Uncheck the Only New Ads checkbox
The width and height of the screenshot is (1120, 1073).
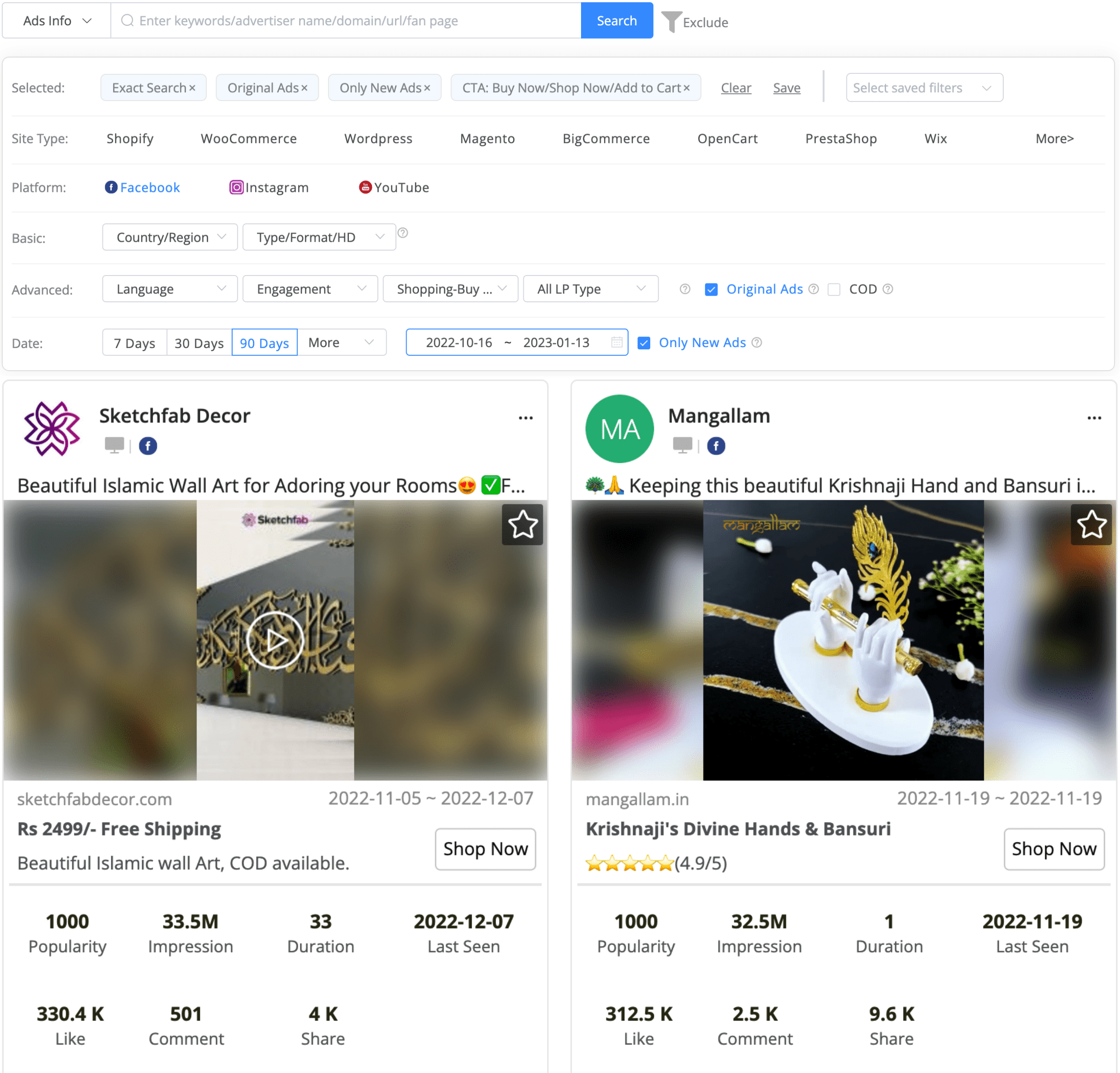tap(643, 343)
